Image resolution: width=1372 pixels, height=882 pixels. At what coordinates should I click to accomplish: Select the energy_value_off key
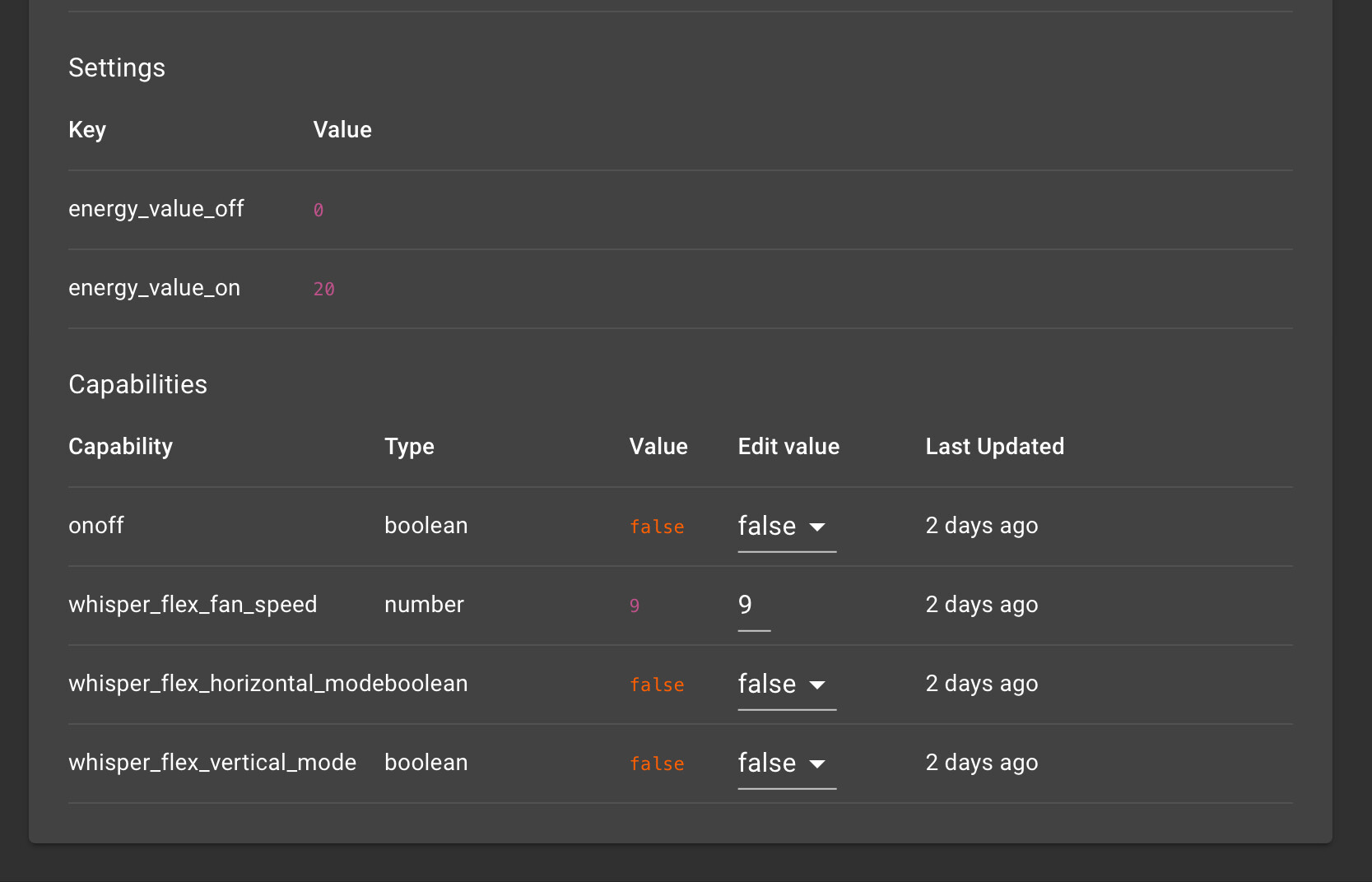pos(156,209)
